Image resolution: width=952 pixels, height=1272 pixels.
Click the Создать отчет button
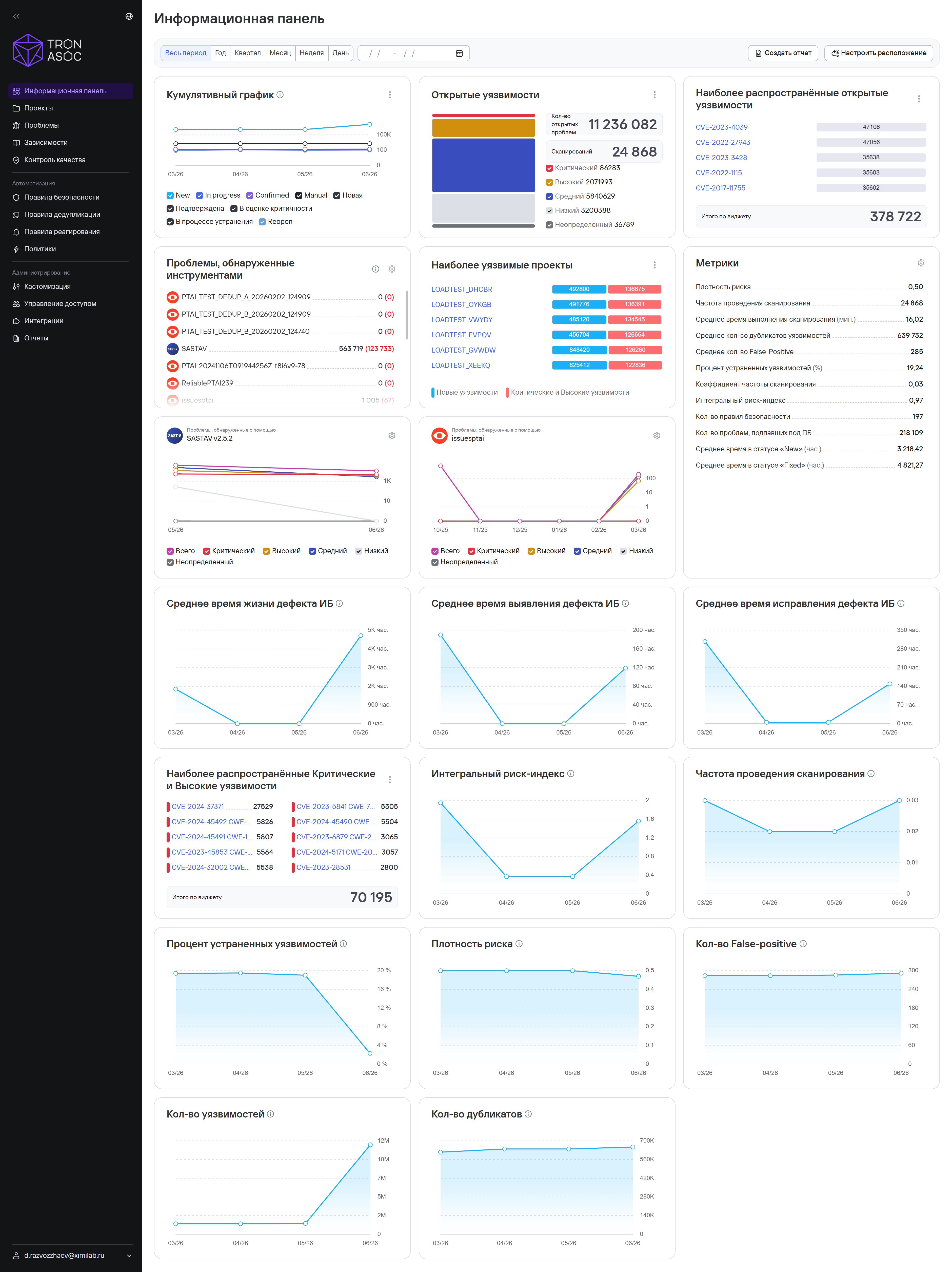click(x=782, y=53)
